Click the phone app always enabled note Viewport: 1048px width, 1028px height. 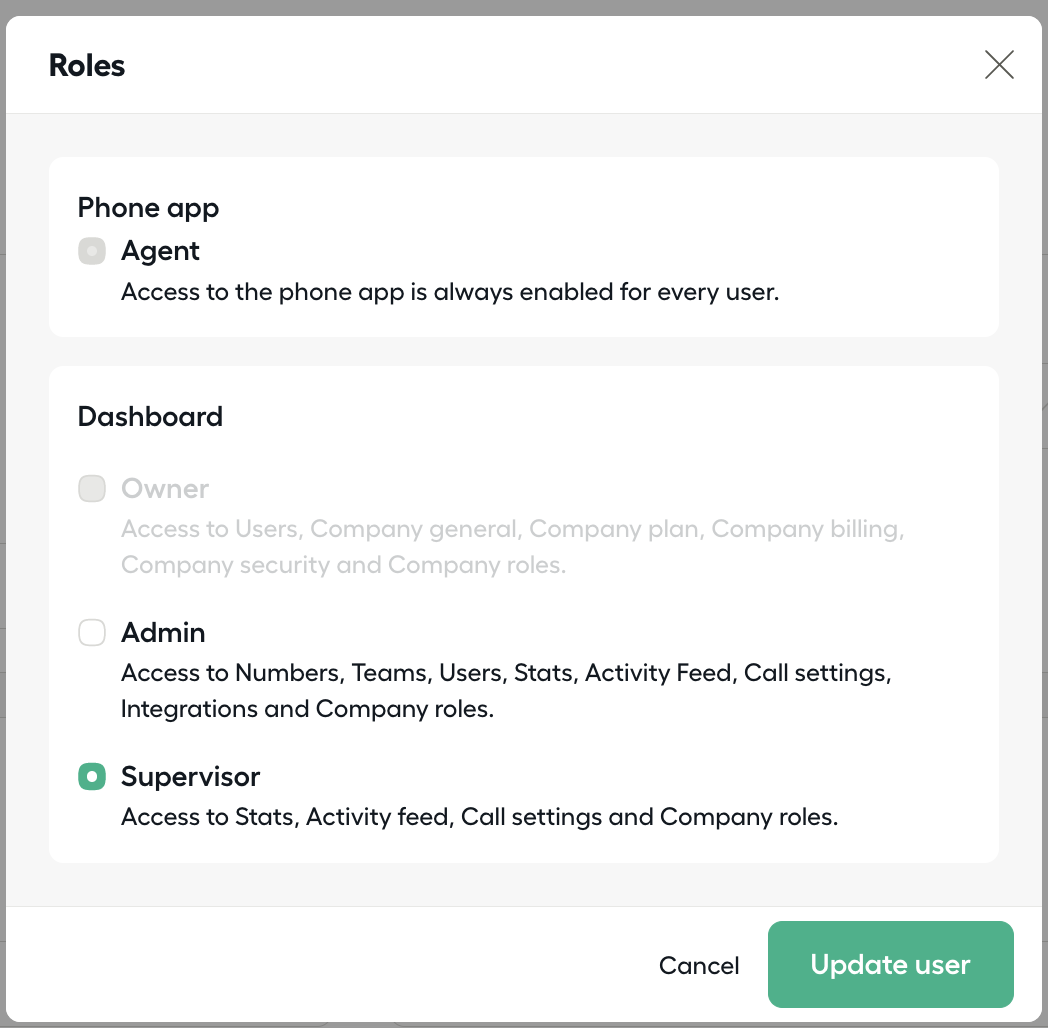click(x=450, y=292)
